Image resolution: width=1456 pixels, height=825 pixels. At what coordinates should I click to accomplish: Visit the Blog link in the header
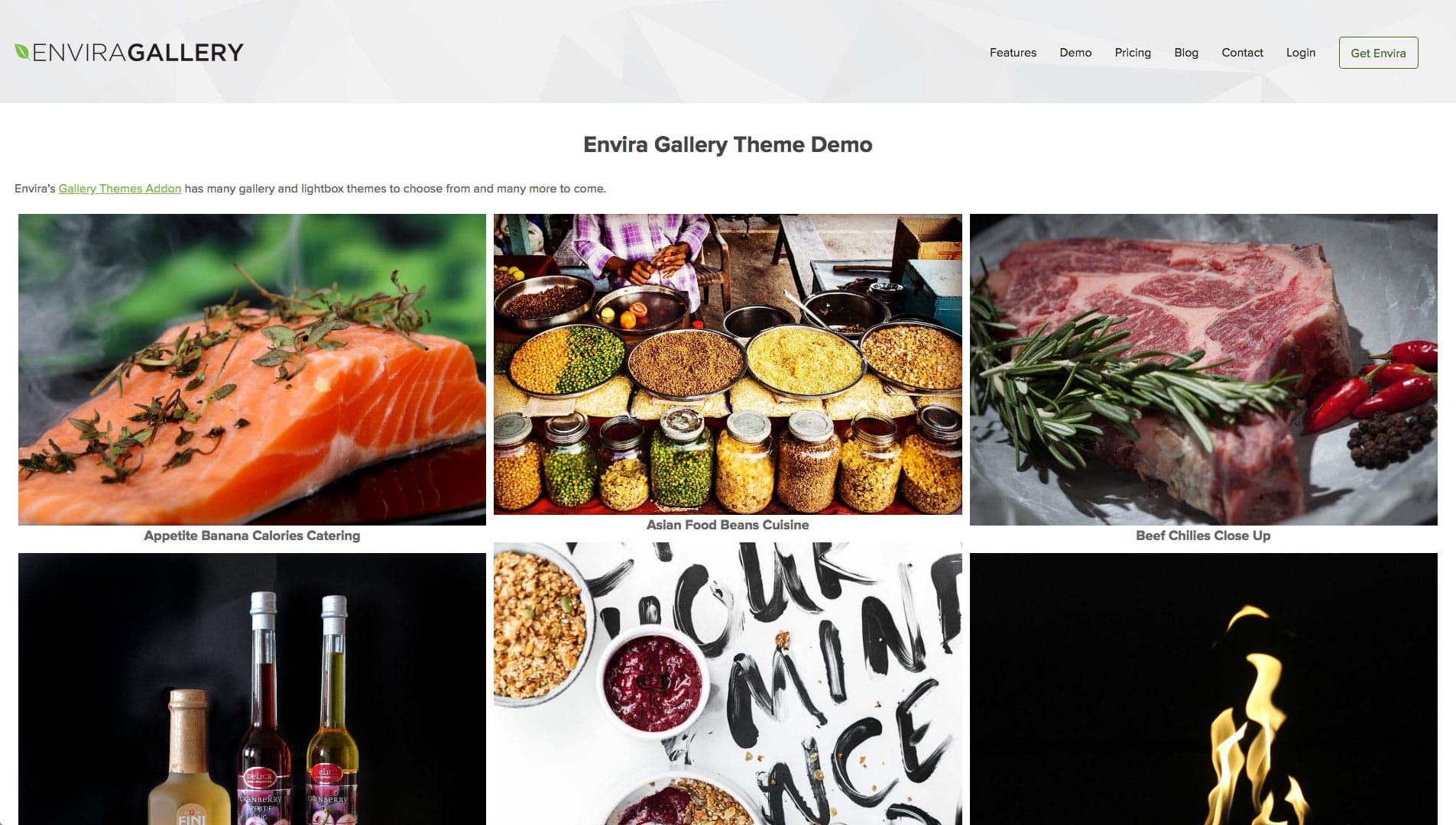pyautogui.click(x=1186, y=53)
